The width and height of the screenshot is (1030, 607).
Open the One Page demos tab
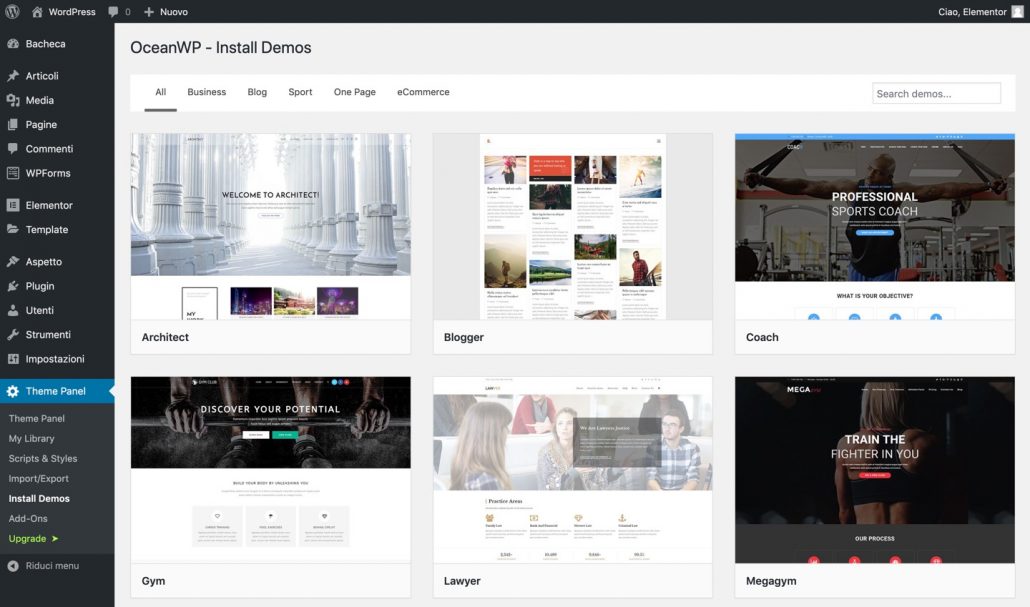point(355,92)
